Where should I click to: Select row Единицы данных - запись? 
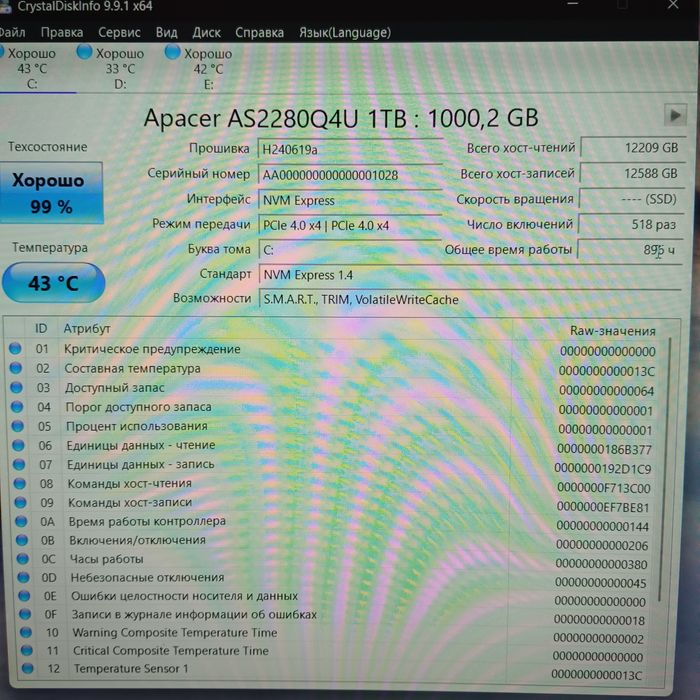334,466
